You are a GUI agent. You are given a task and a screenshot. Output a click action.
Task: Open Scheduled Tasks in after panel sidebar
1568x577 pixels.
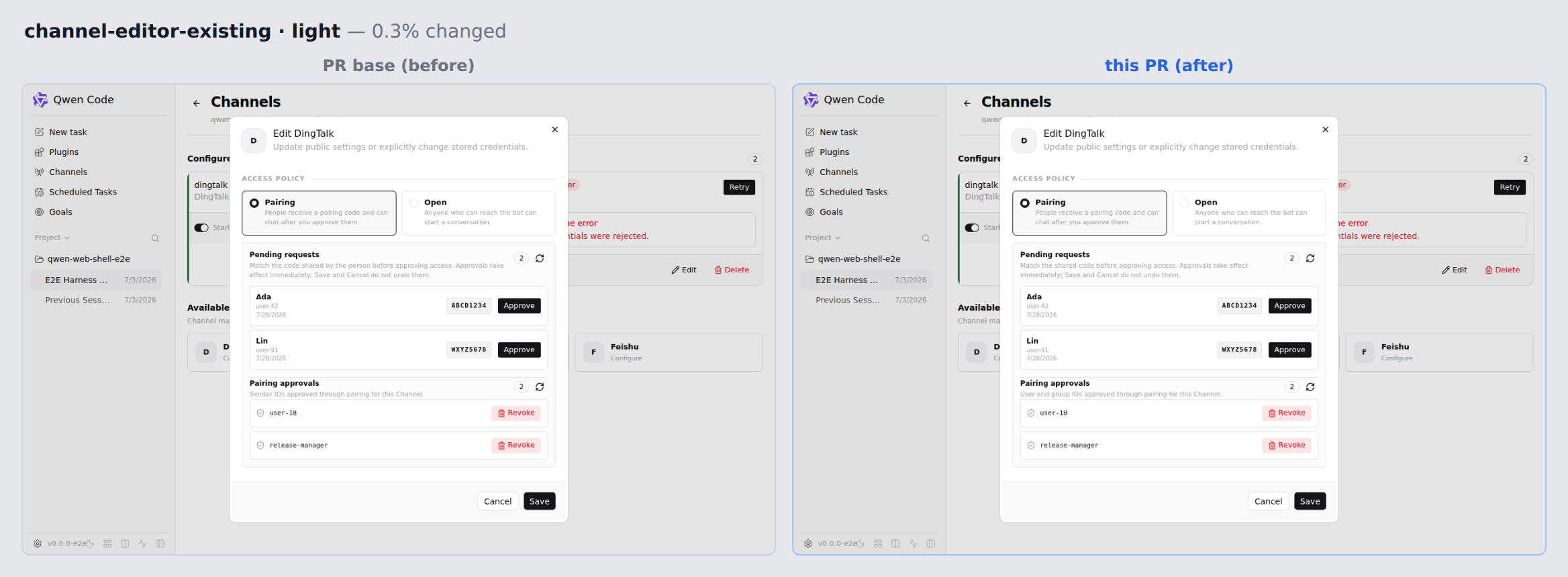click(x=846, y=192)
